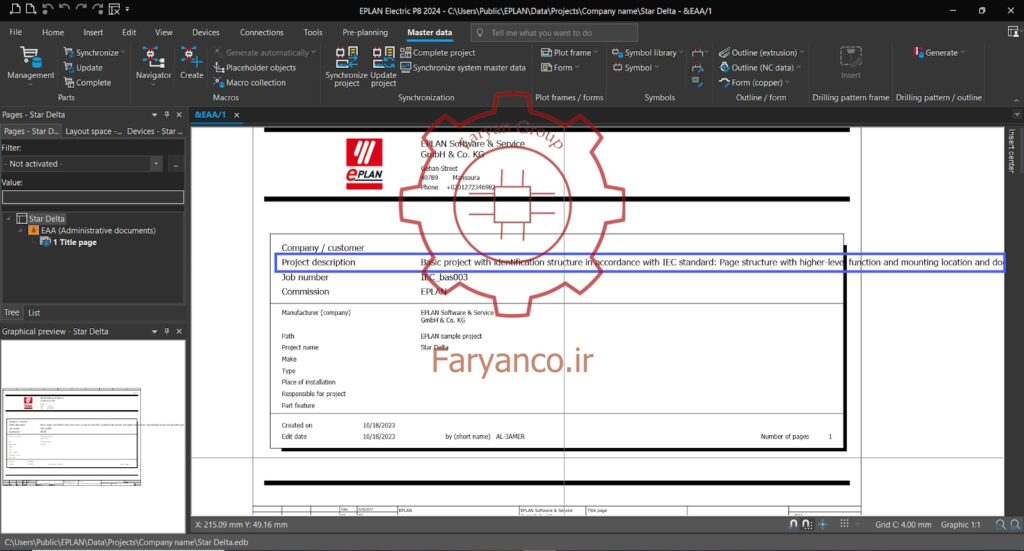Open Generate drilling pattern dropdown
Screen dimensions: 1024x551
pos(939,53)
